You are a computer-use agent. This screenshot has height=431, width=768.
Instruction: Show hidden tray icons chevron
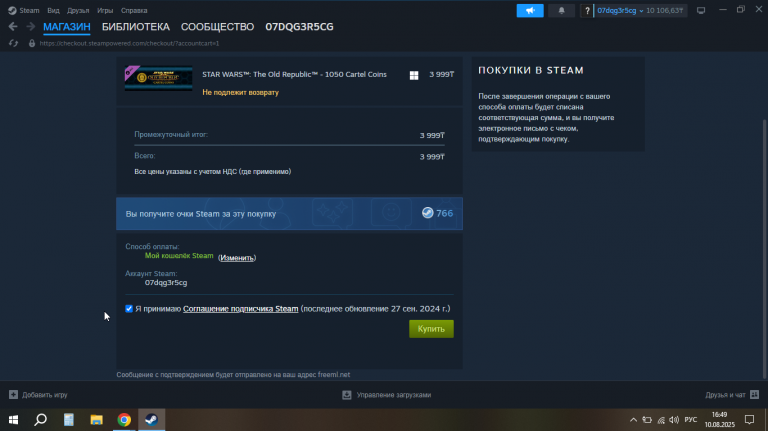633,420
